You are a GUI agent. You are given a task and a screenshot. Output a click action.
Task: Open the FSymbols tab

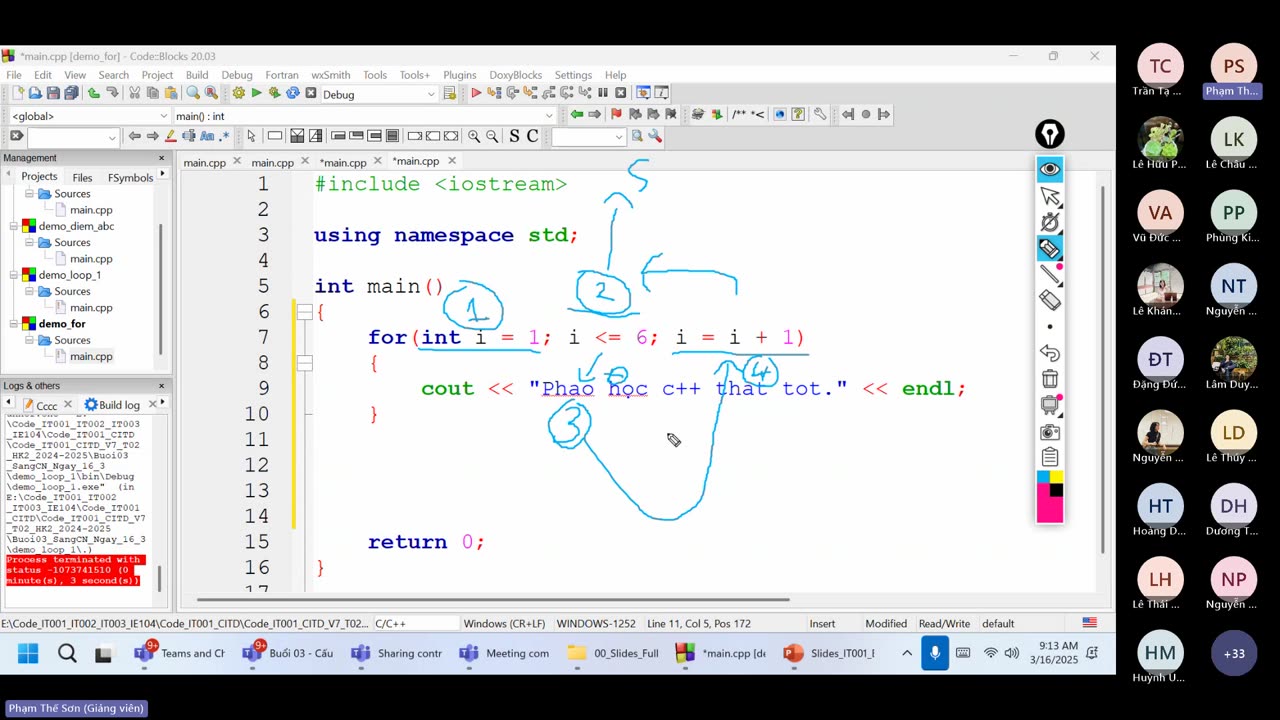[130, 177]
